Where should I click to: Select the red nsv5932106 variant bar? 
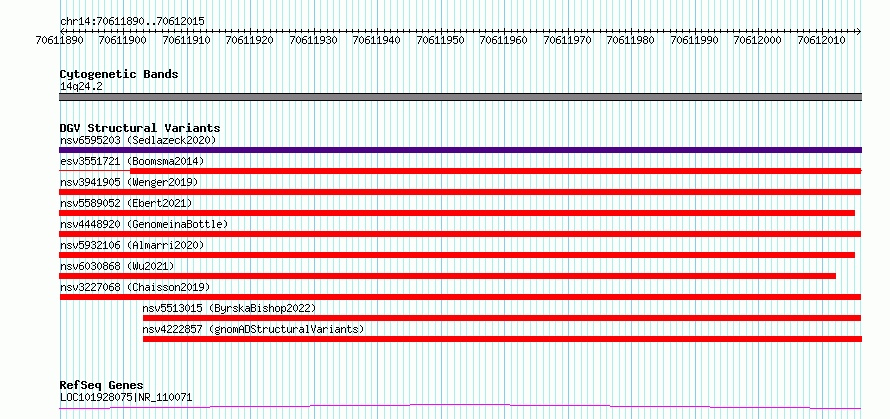coord(457,255)
